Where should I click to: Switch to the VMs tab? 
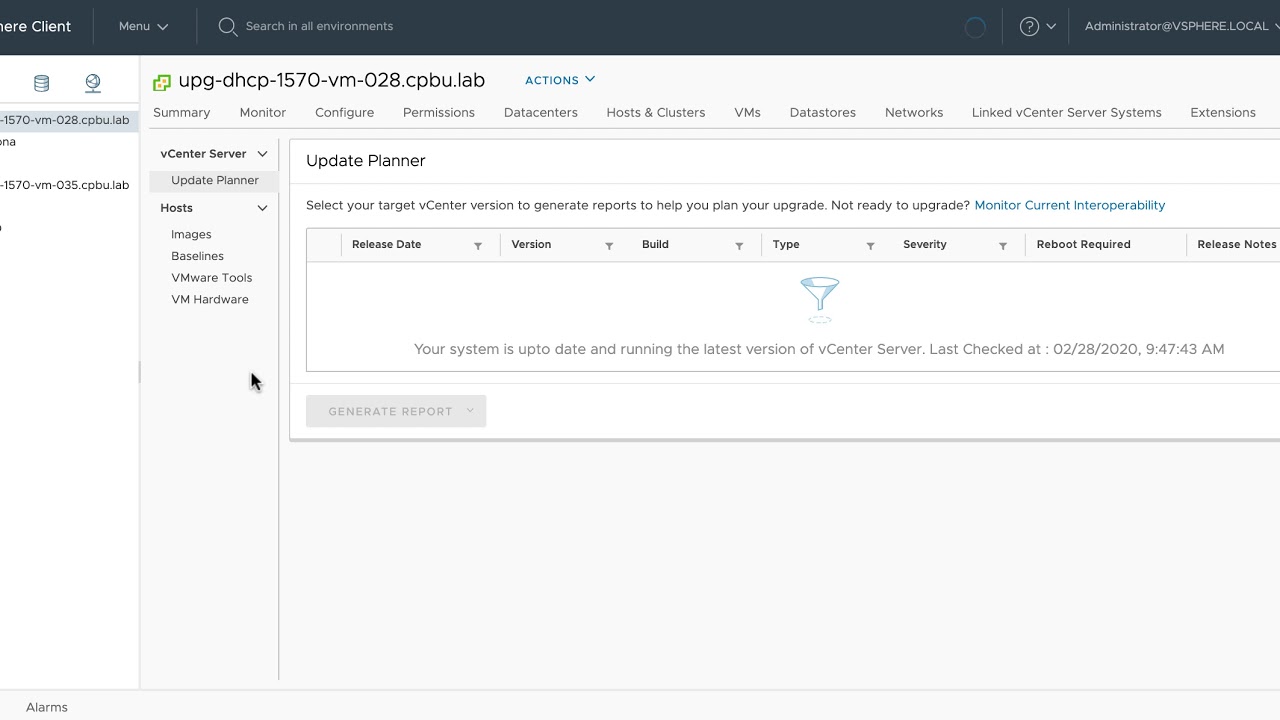tap(748, 112)
